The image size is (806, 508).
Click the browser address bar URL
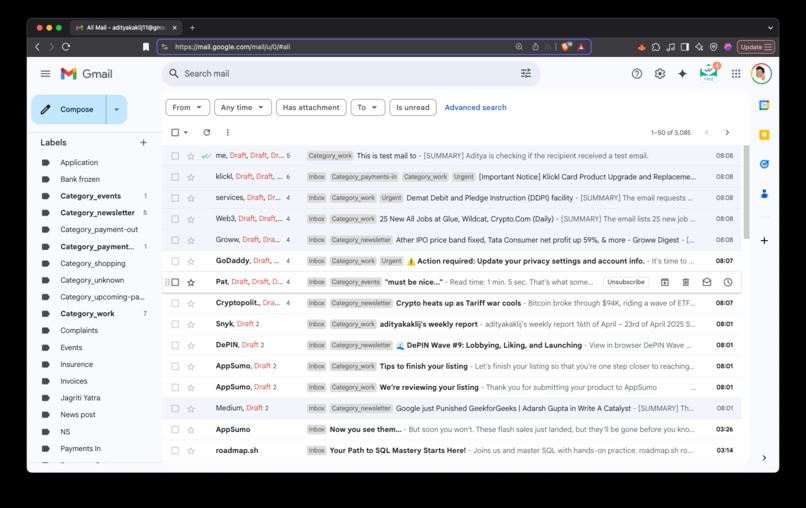pyautogui.click(x=232, y=47)
